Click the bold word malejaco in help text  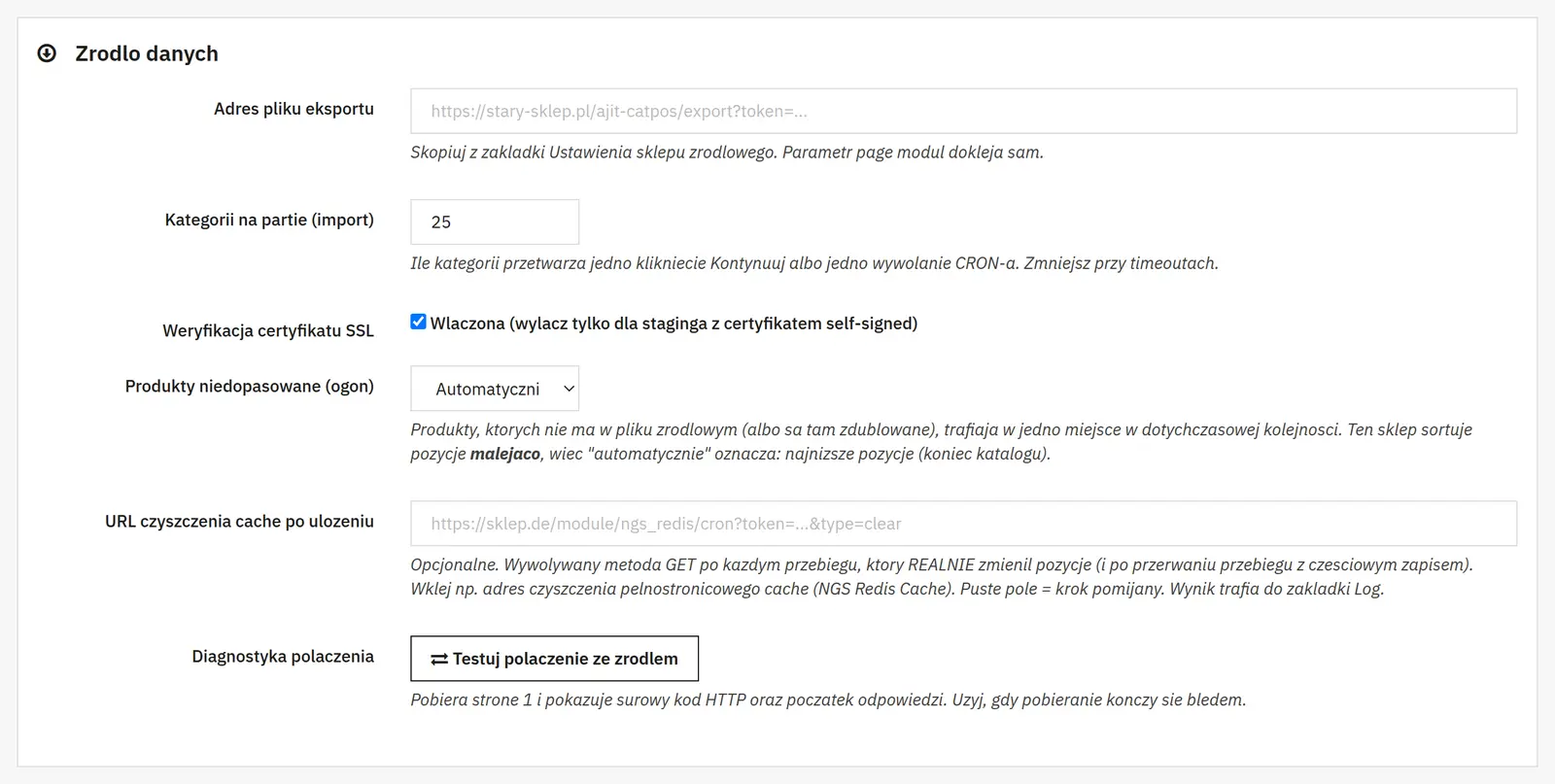pos(505,454)
